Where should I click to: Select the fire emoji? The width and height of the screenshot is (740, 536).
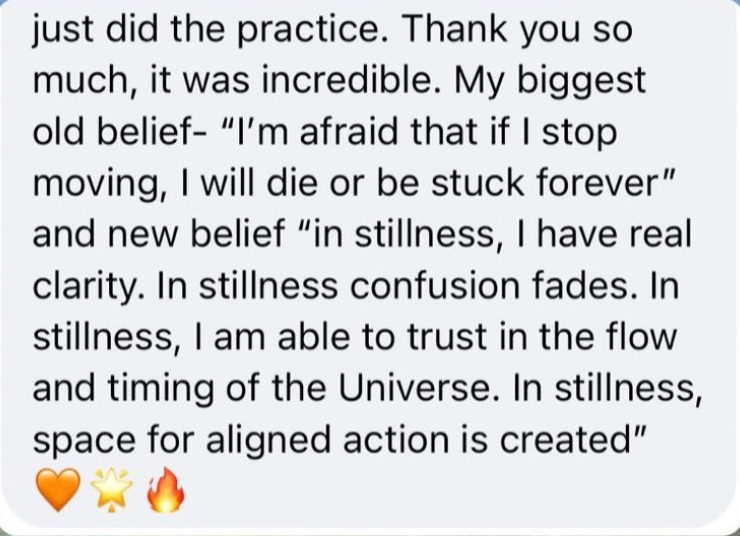point(165,491)
